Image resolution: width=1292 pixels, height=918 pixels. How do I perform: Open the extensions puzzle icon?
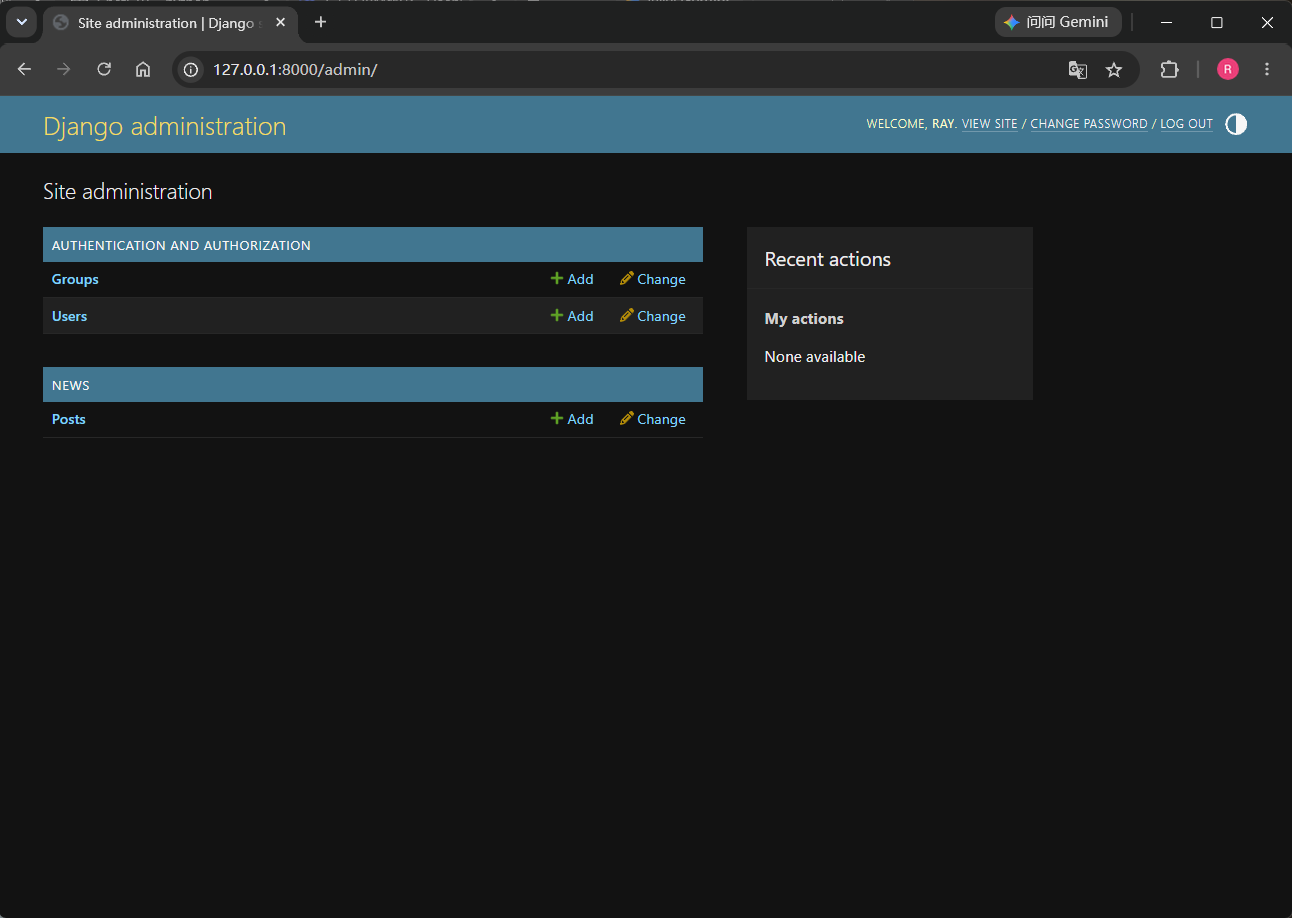coord(1169,69)
